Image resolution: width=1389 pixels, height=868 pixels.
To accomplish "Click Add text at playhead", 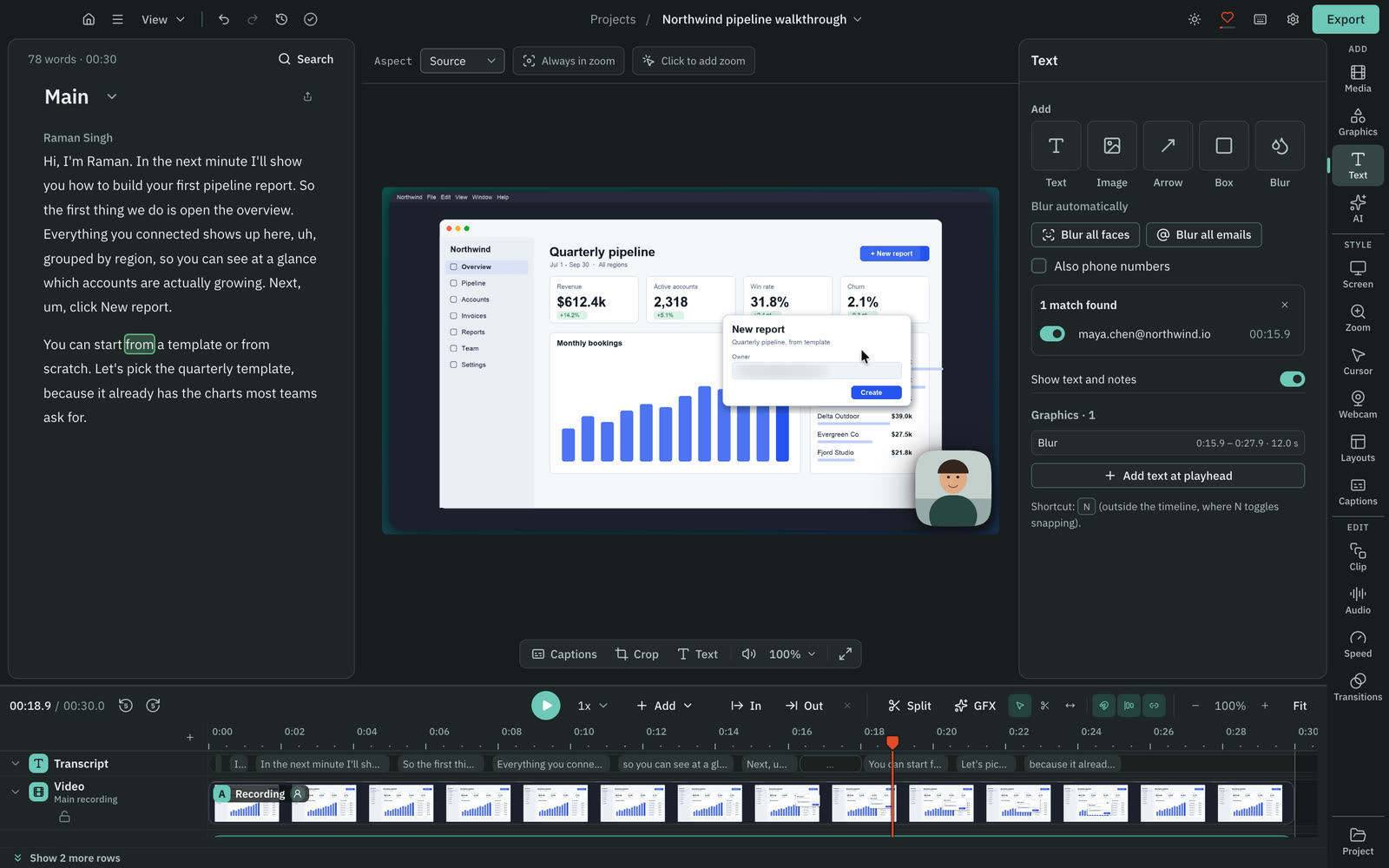I will point(1168,476).
